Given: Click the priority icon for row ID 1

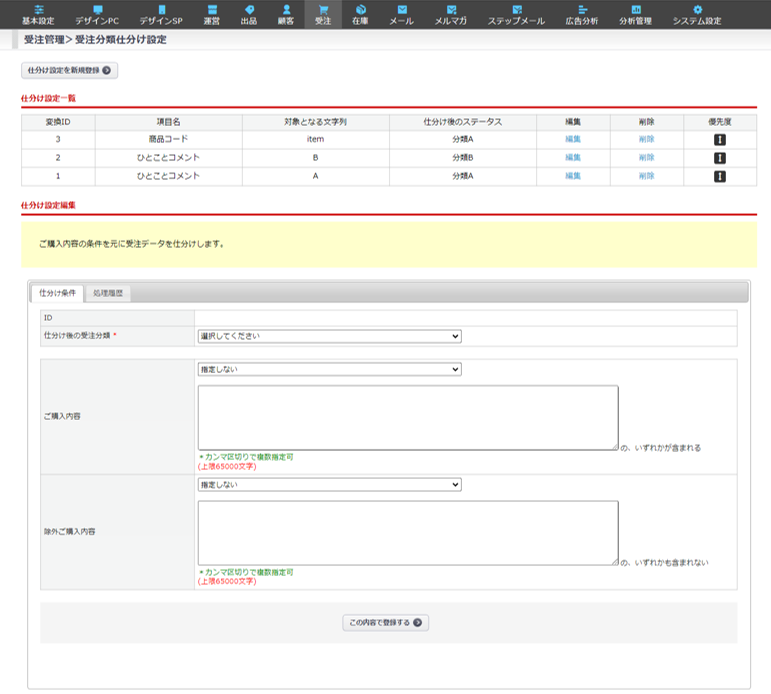Looking at the screenshot, I should pos(720,177).
